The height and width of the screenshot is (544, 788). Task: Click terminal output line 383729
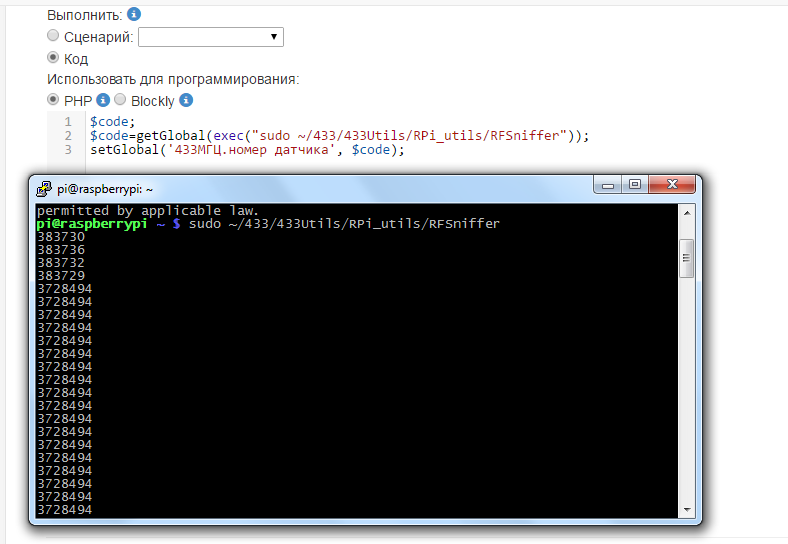point(61,276)
